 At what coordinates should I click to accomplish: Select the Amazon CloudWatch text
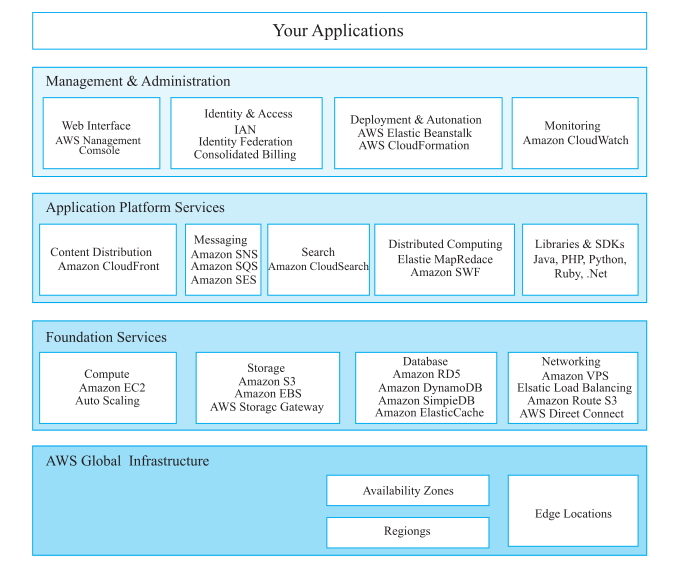[x=576, y=140]
